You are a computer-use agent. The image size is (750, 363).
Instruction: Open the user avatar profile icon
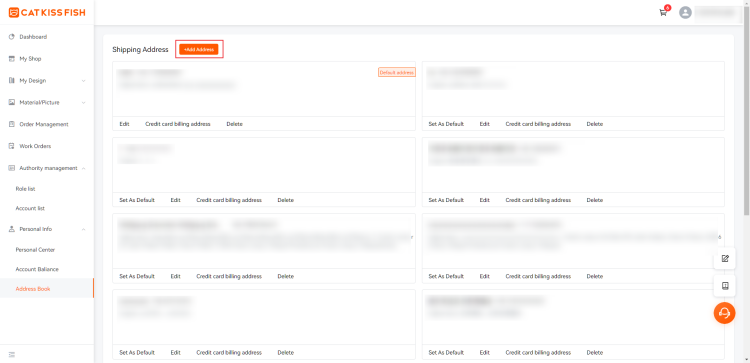pyautogui.click(x=685, y=12)
